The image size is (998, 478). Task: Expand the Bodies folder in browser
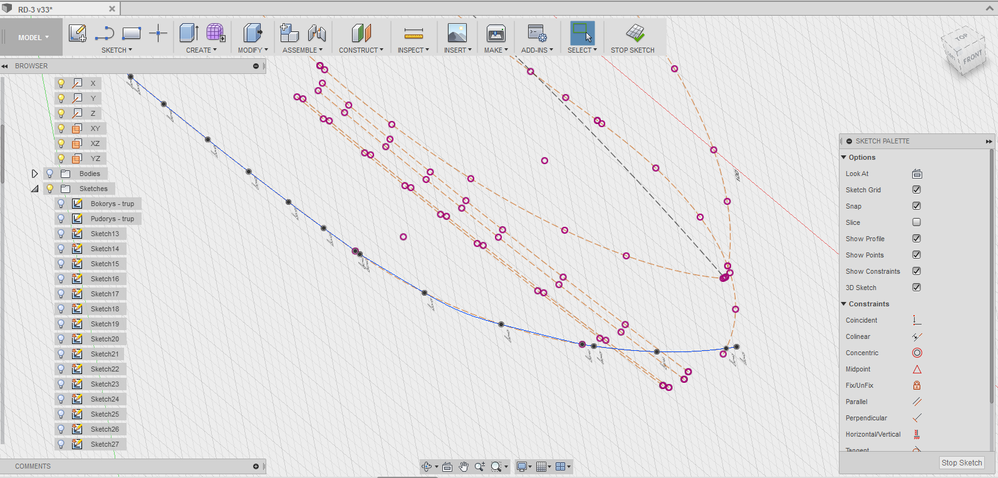[x=34, y=173]
